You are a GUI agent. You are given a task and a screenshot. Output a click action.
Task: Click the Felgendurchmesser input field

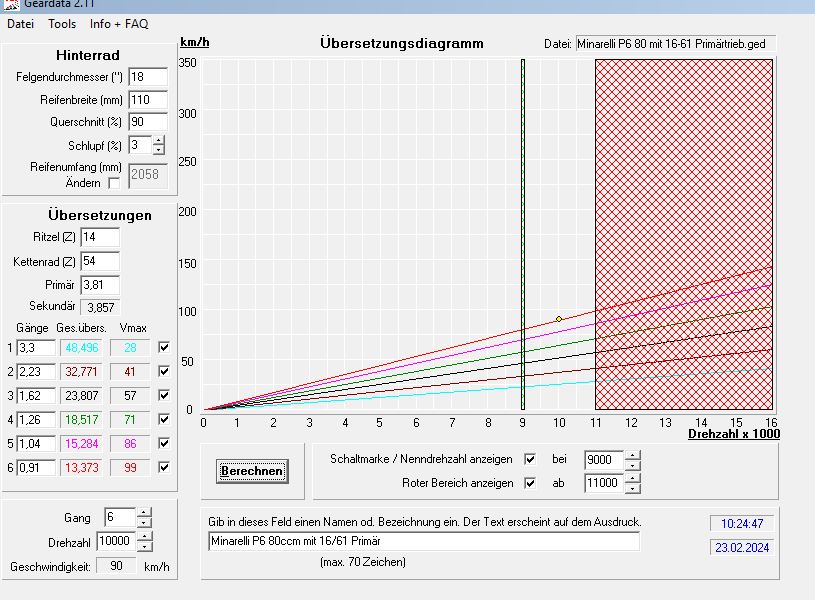click(x=148, y=77)
